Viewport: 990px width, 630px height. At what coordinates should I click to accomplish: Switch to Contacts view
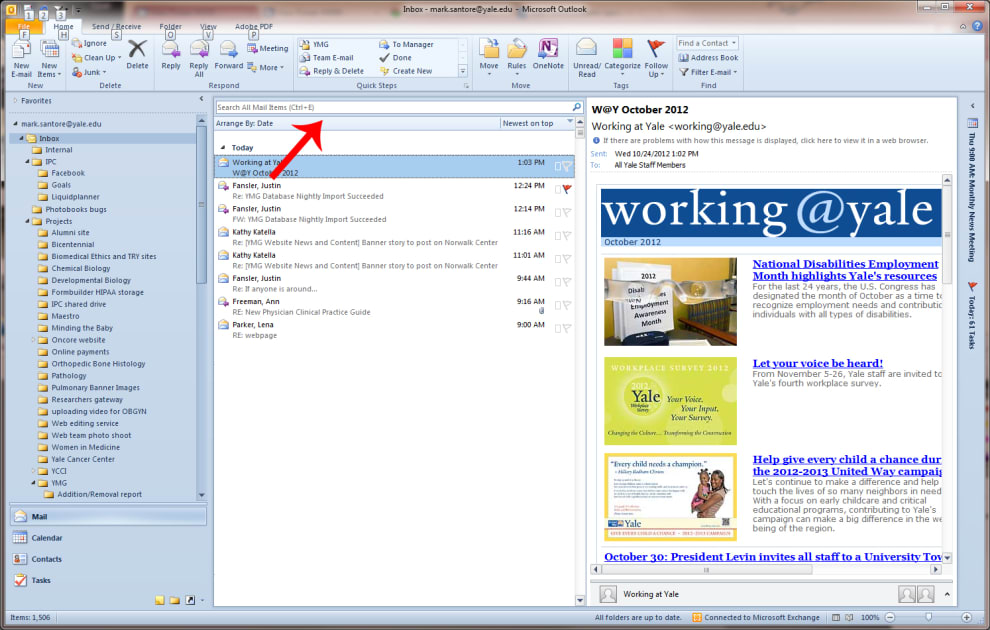(x=109, y=559)
